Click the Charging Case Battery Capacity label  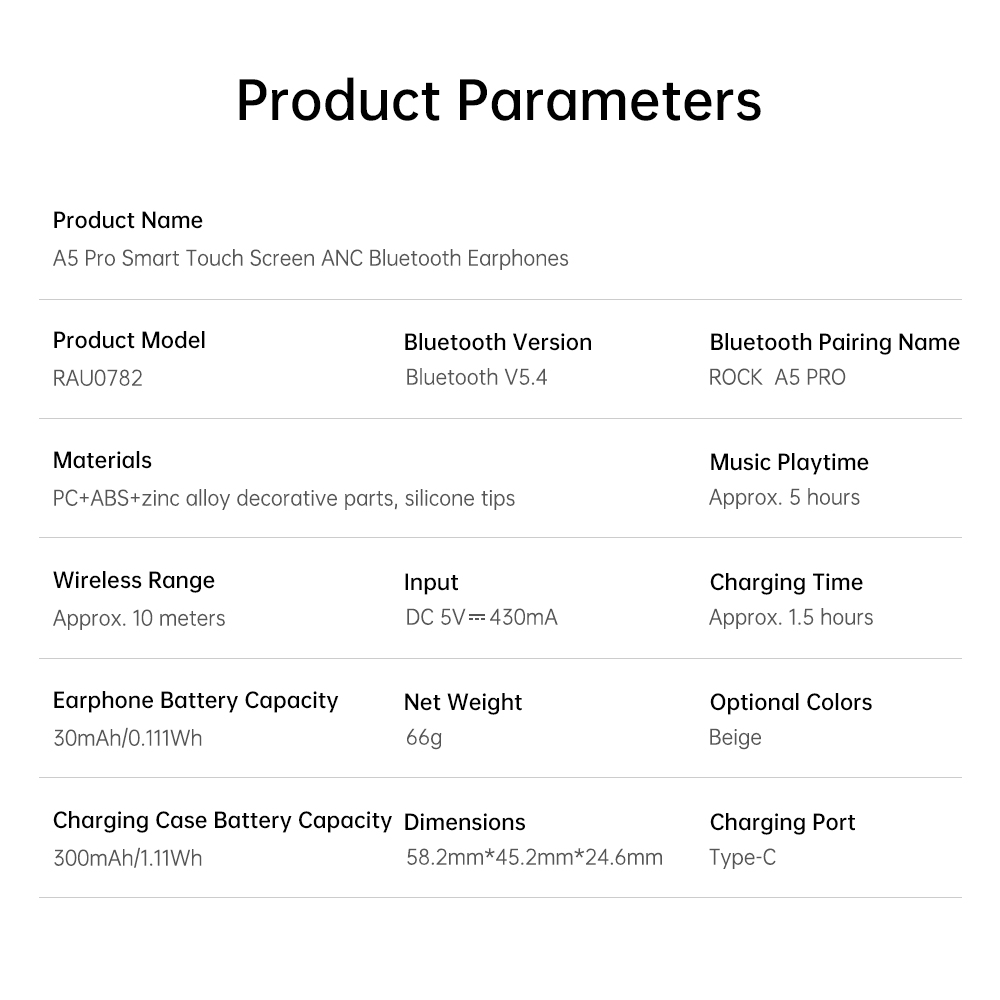[222, 820]
